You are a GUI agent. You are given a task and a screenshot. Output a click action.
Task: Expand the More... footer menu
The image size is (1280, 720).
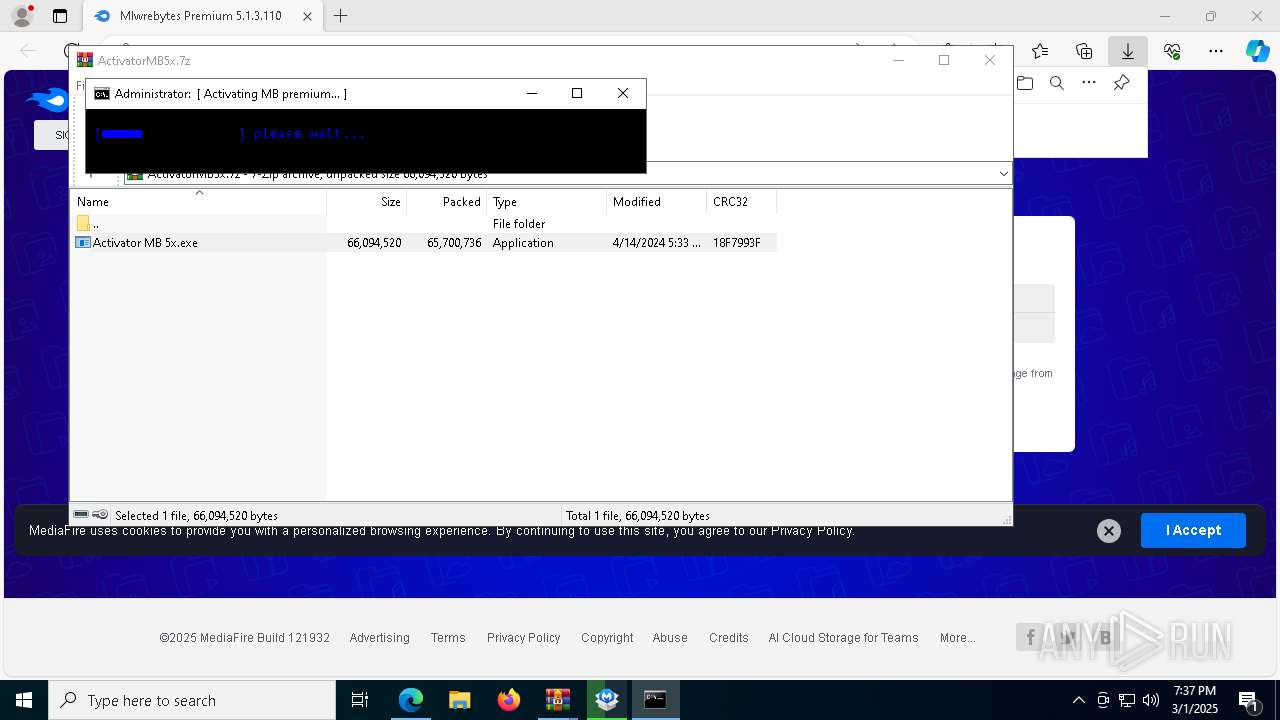(x=957, y=638)
